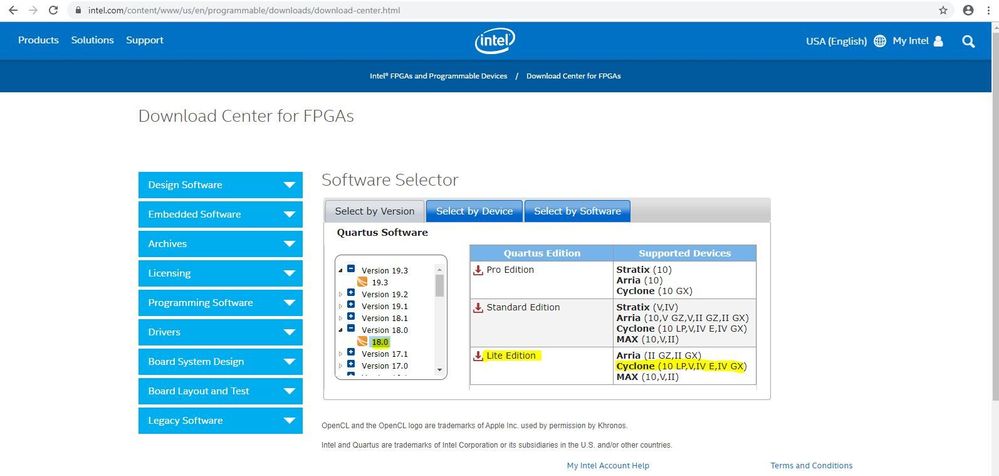The image size is (999, 476).
Task: Click the minus box icon of Version 18.0
Action: pos(350,329)
